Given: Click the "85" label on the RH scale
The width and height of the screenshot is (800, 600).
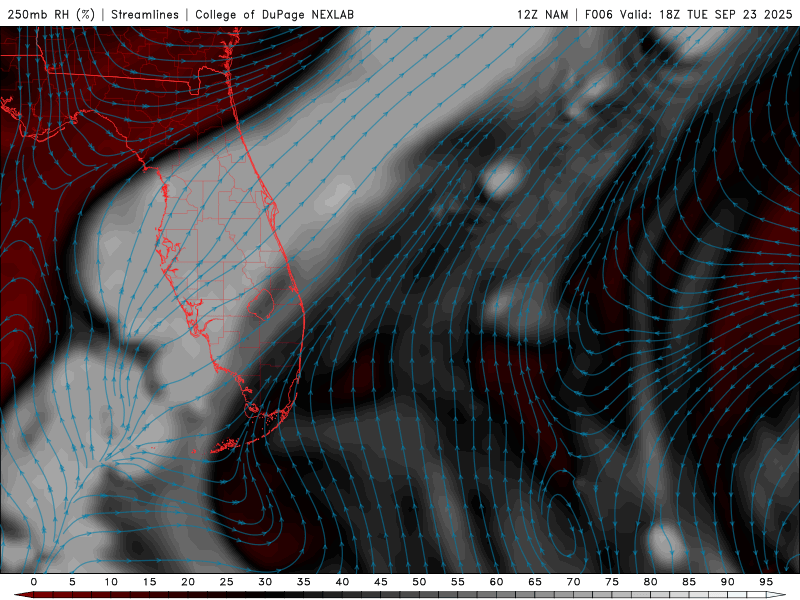Looking at the screenshot, I should point(689,582).
